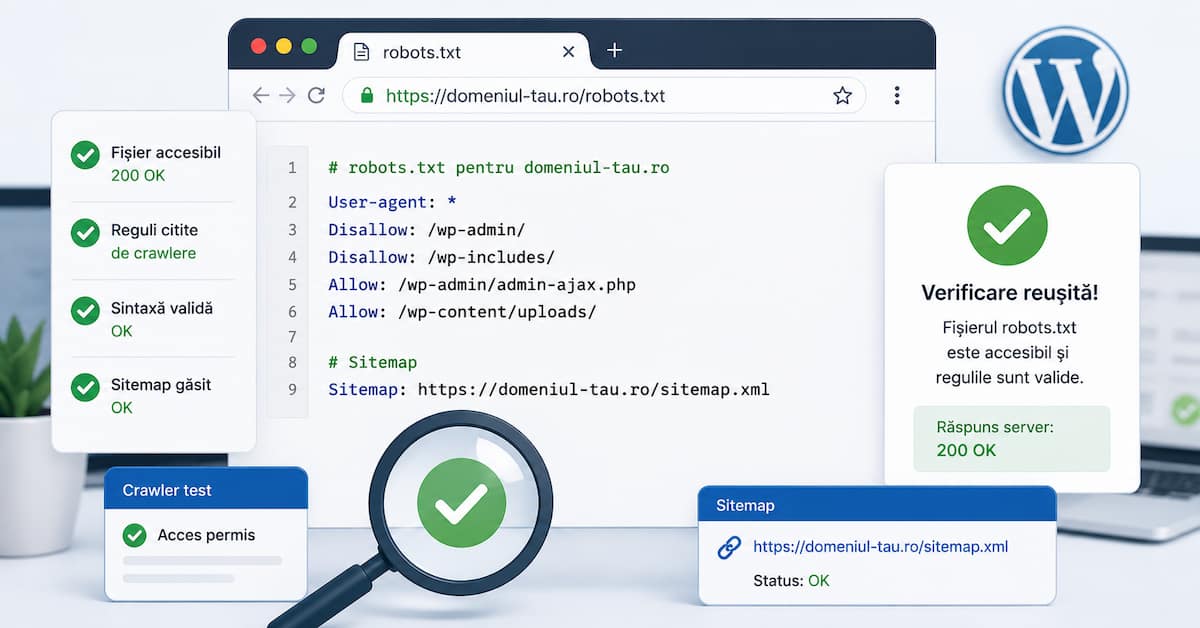Click check icon next to Fișier accesibil
Viewport: 1200px width, 628px height.
[85, 155]
